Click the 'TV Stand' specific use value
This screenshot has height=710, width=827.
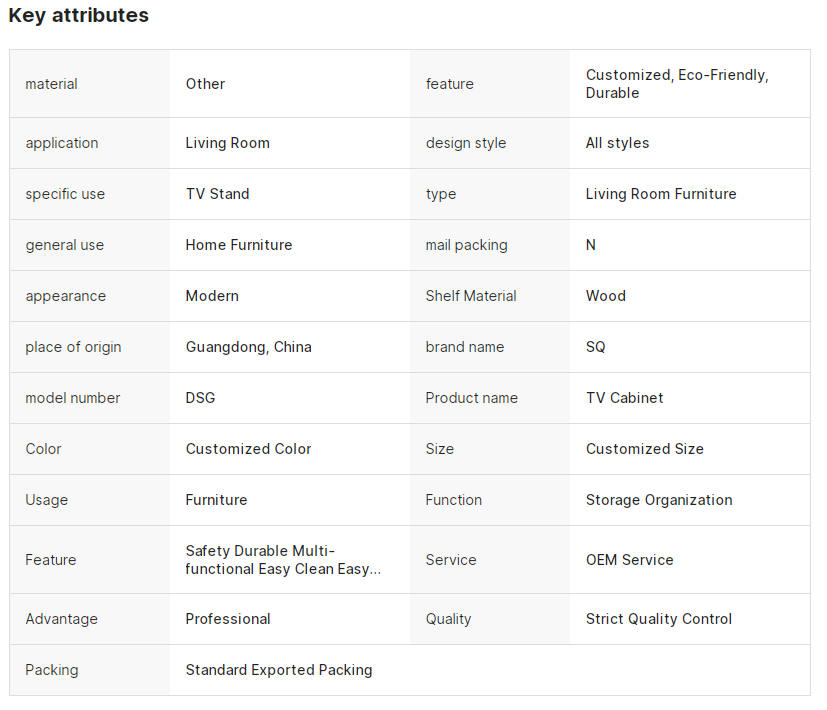[217, 194]
